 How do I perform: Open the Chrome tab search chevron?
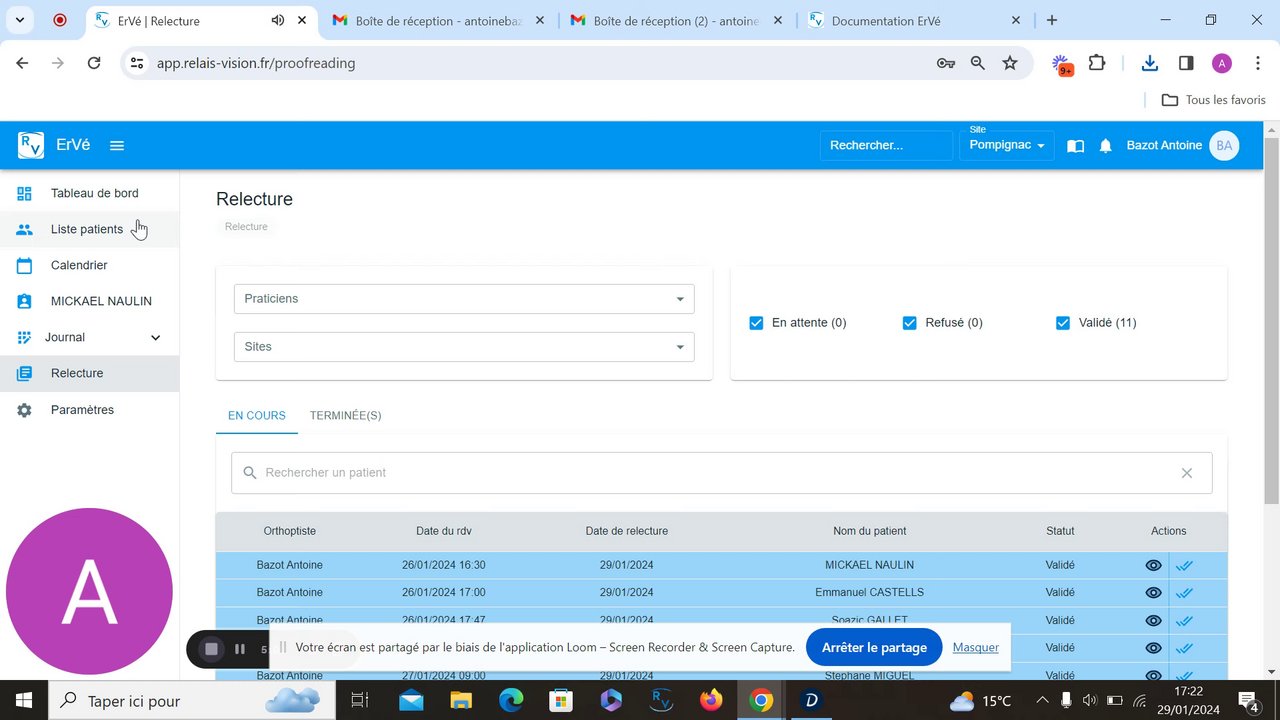pos(22,20)
